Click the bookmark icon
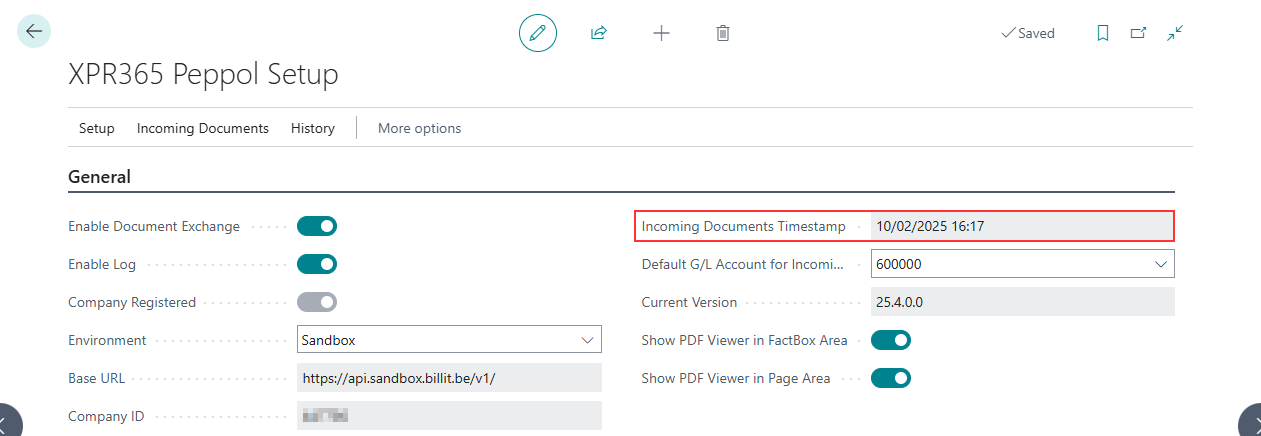 point(1103,33)
